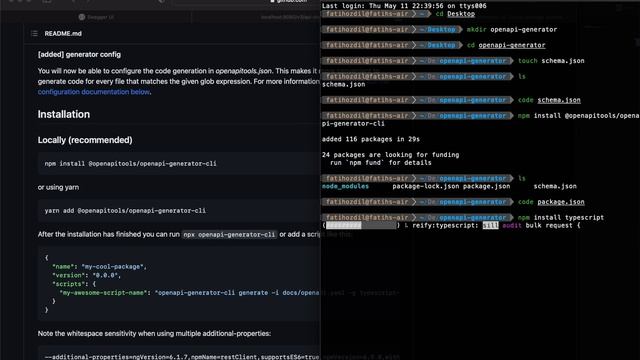Open the 'configuration documentation below' link
The image size is (640, 360).
[94, 92]
